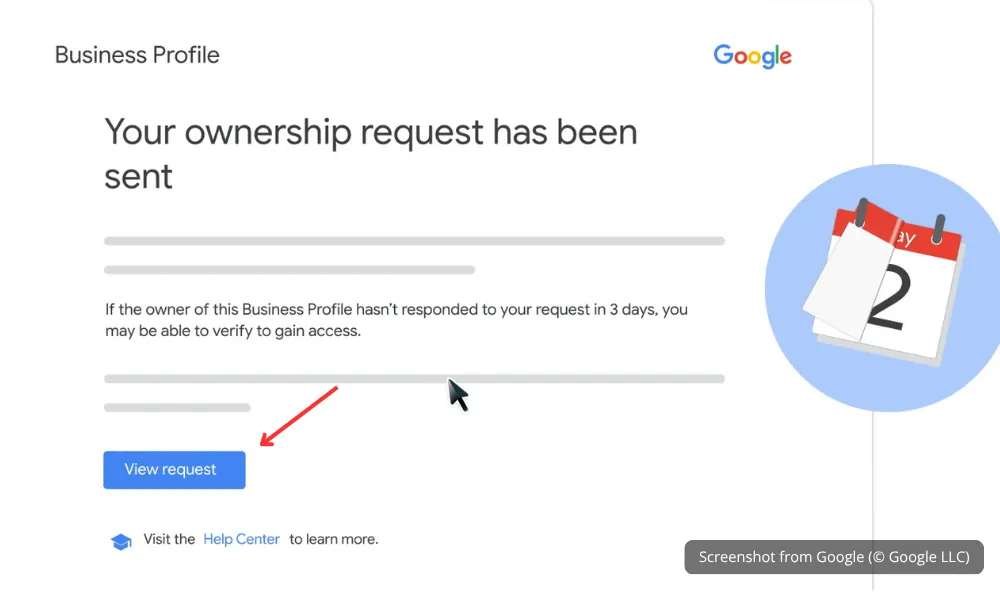
Task: Click the first long gray placeholder bar
Action: pyautogui.click(x=414, y=240)
